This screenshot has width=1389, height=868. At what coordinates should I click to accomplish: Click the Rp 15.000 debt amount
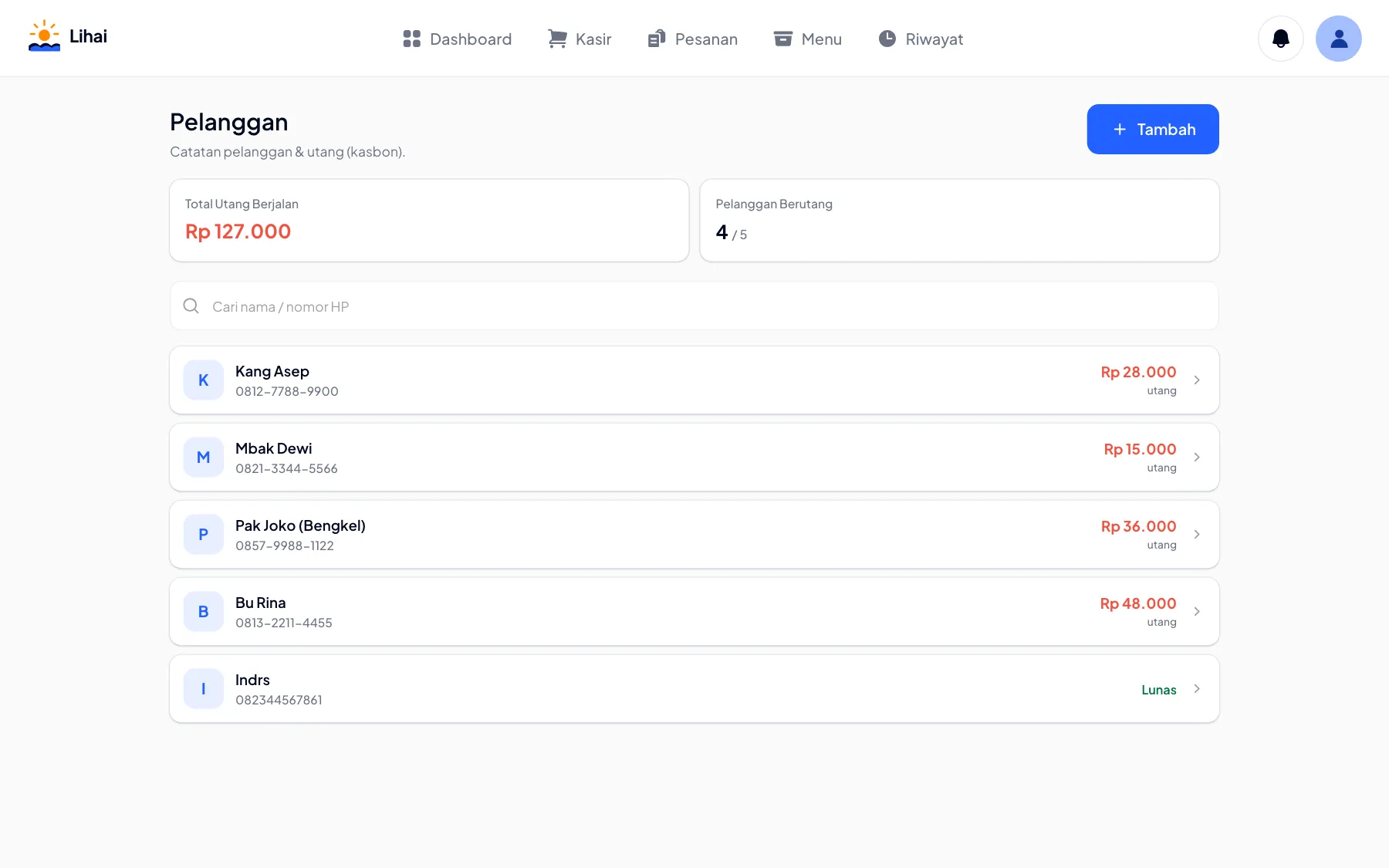point(1140,449)
